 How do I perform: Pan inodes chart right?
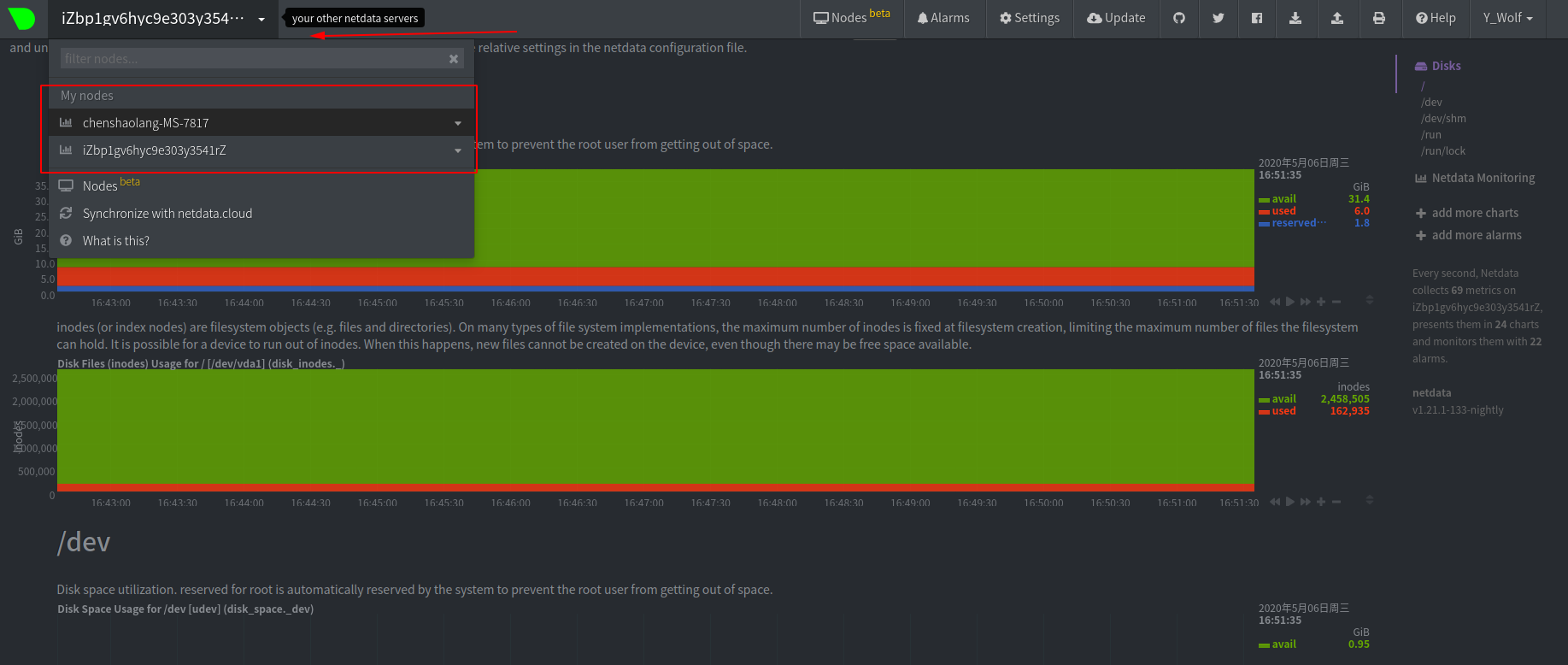1306,502
